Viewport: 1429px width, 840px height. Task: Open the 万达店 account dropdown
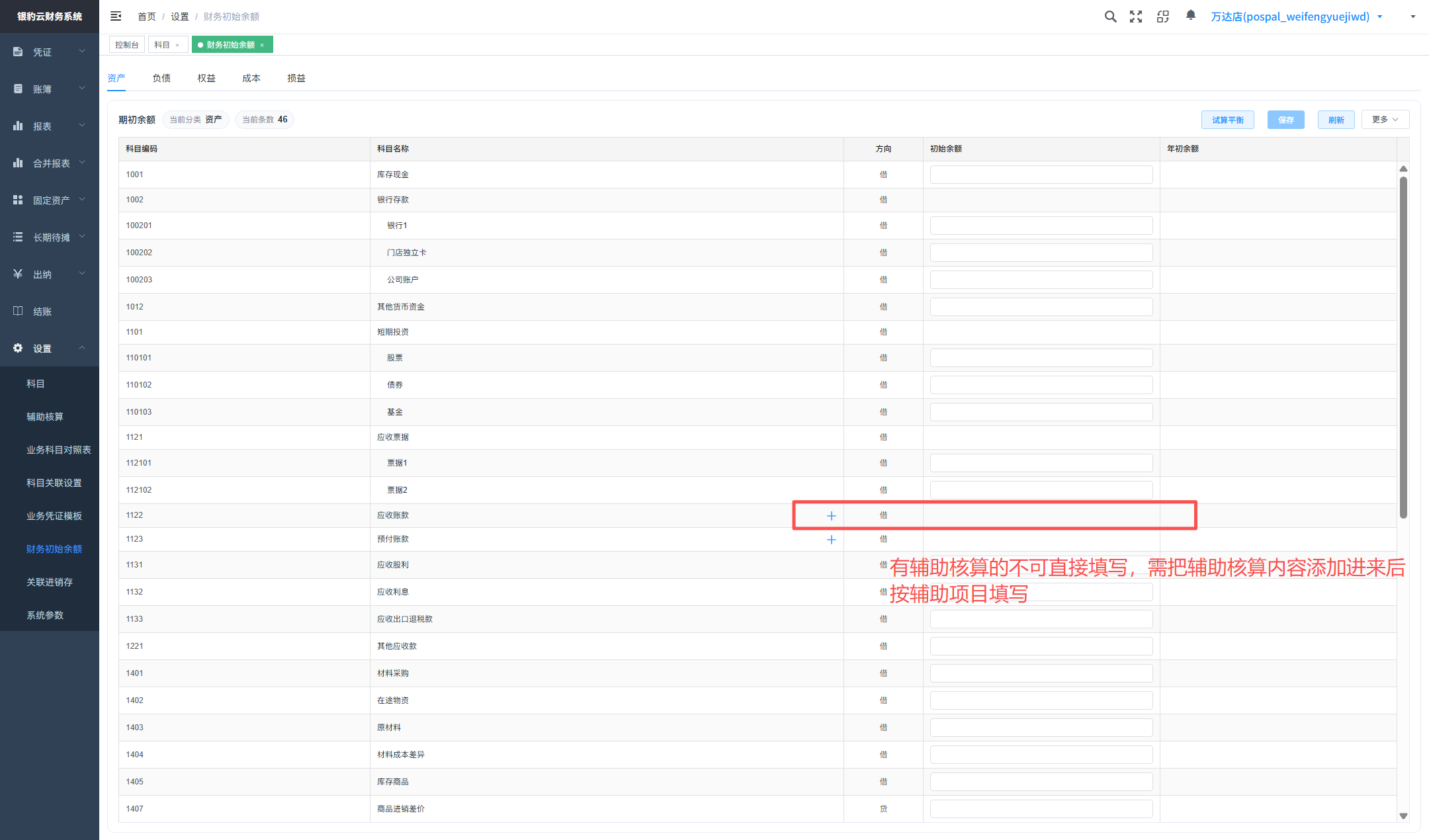pos(1297,17)
